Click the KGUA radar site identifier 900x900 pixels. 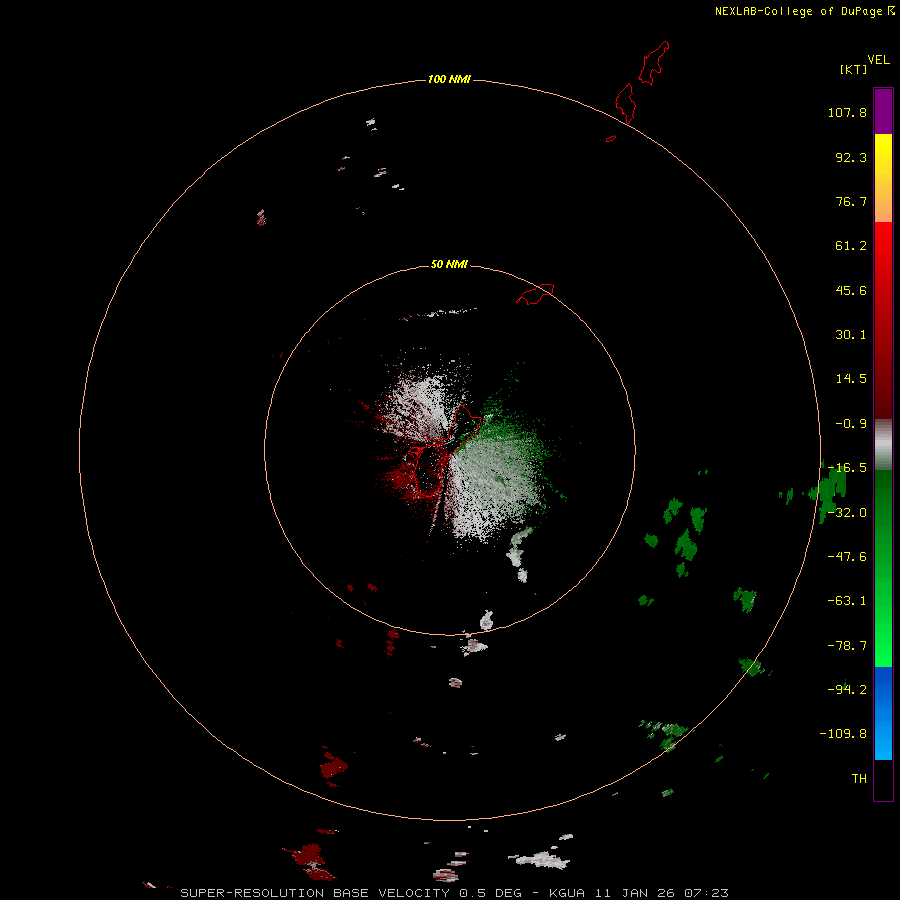click(x=567, y=893)
